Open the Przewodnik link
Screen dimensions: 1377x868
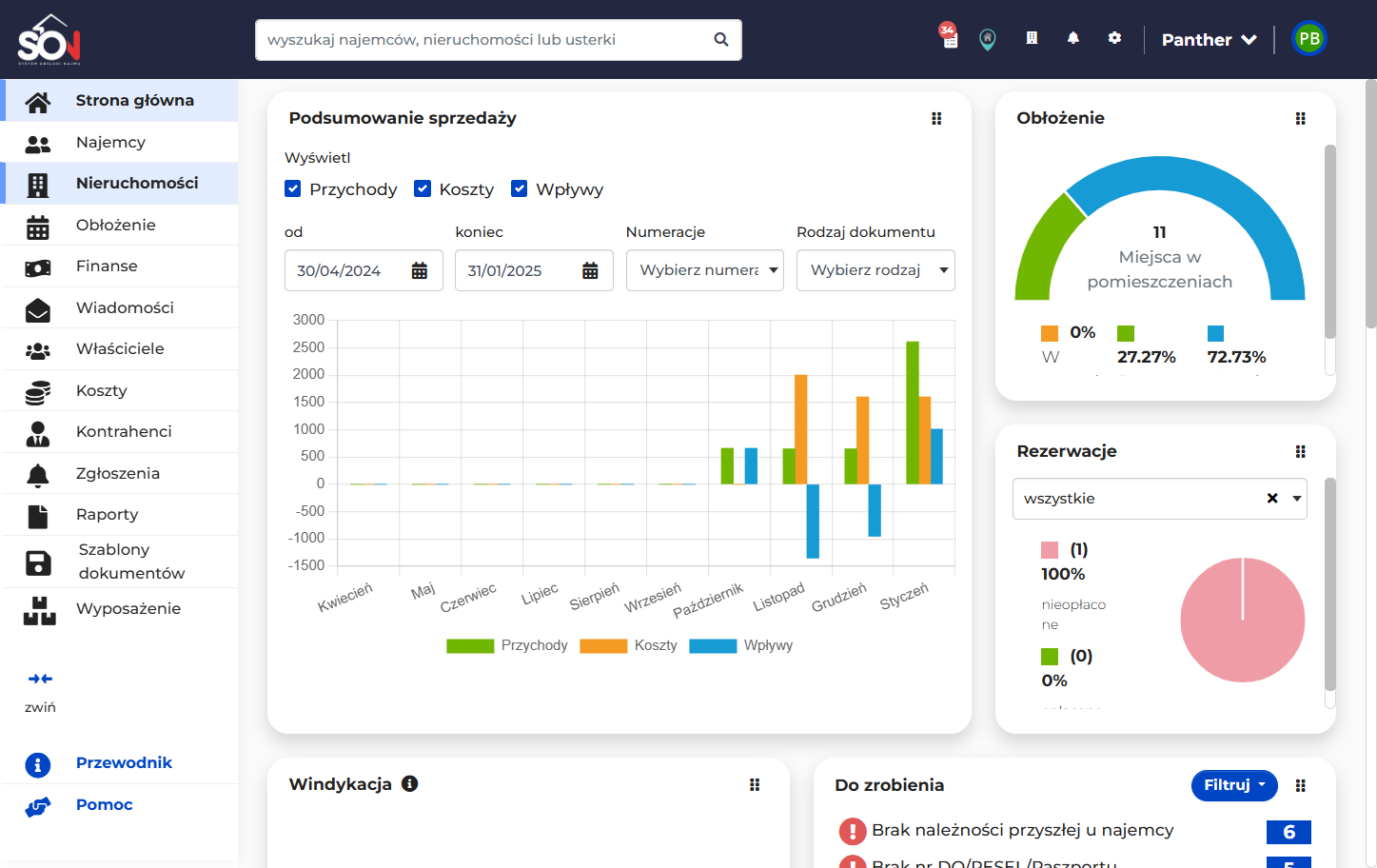click(124, 763)
